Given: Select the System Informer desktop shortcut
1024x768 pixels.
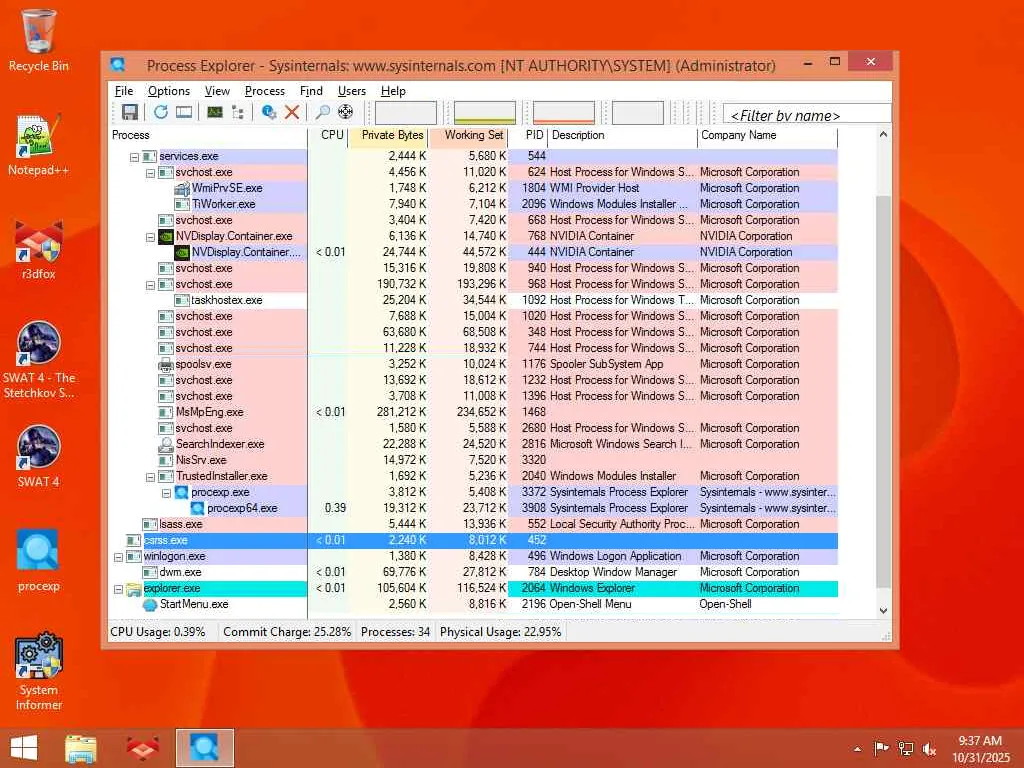Looking at the screenshot, I should pyautogui.click(x=39, y=671).
